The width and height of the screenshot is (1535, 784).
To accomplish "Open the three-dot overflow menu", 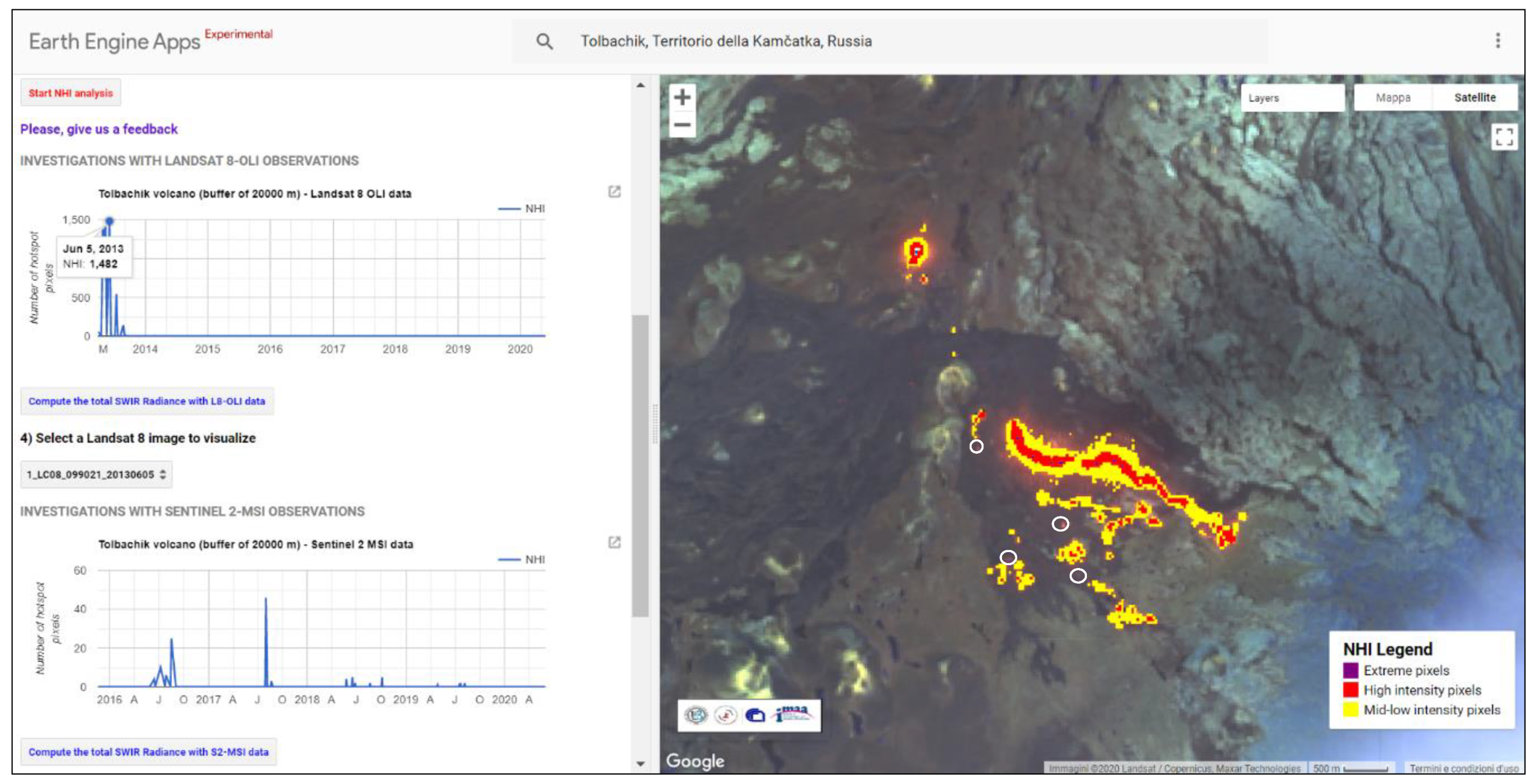I will tap(1498, 40).
